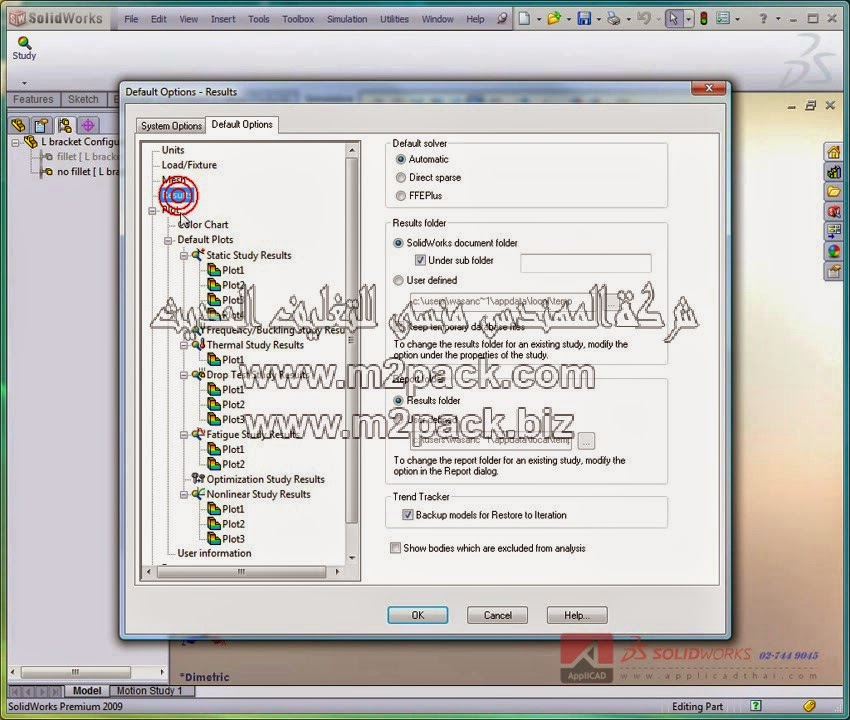Select the Color Chart tree item
The height and width of the screenshot is (720, 850).
click(203, 224)
